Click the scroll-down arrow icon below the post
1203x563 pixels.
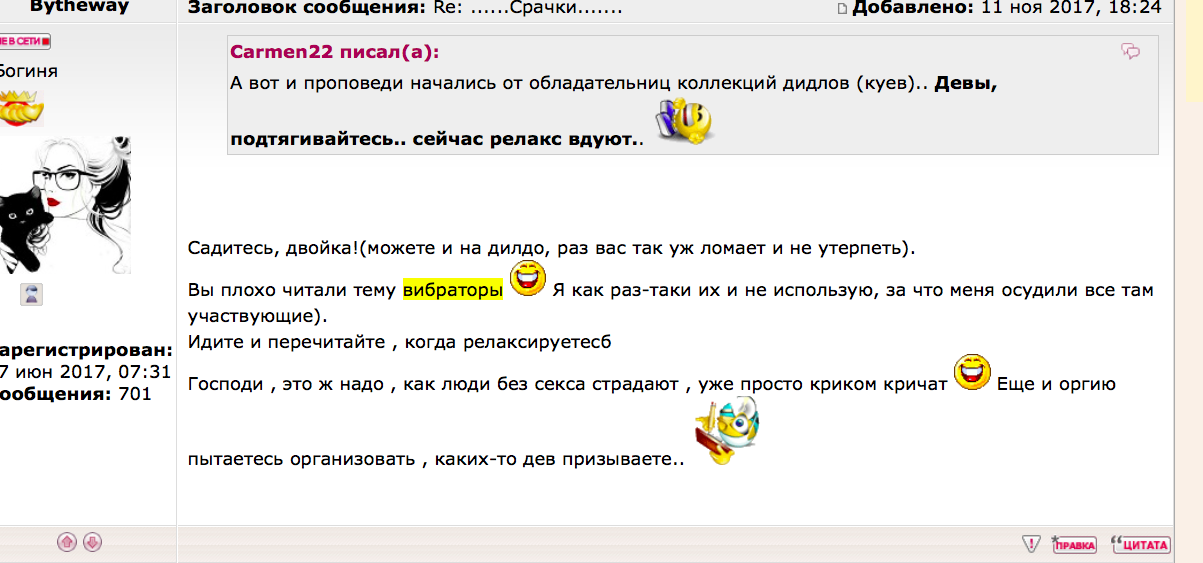pos(92,542)
